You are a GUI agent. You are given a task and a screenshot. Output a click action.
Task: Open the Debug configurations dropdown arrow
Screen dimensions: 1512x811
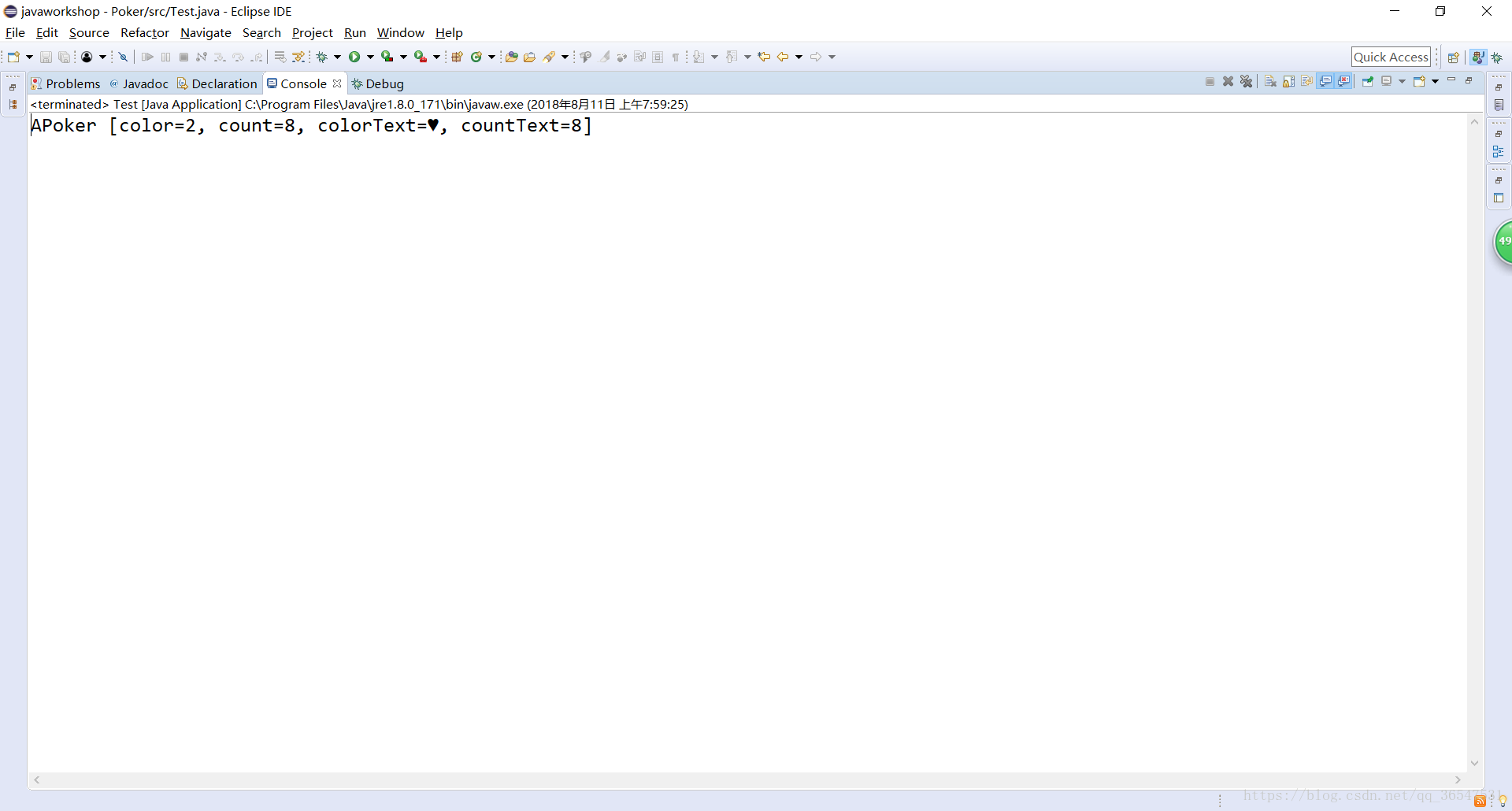click(337, 57)
